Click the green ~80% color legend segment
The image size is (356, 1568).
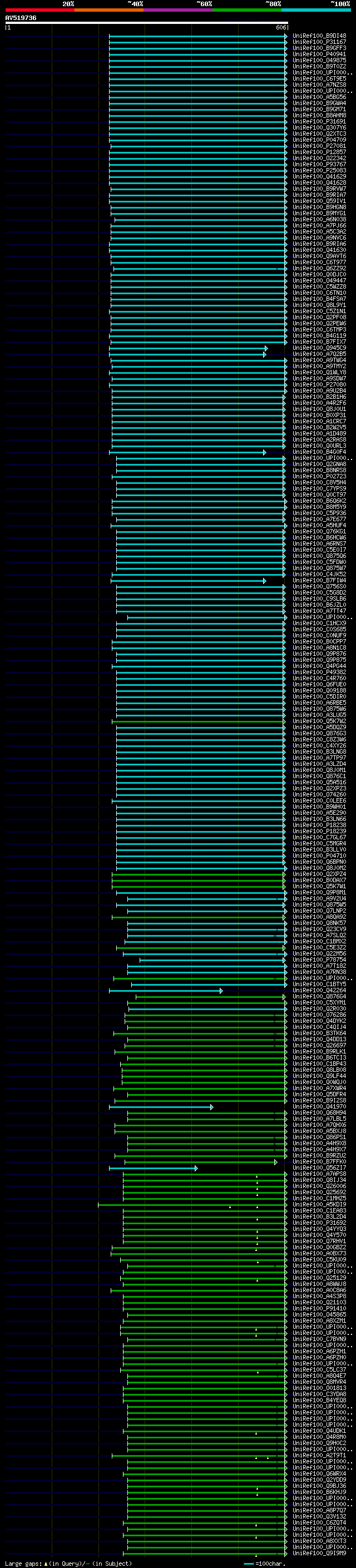pos(246,10)
